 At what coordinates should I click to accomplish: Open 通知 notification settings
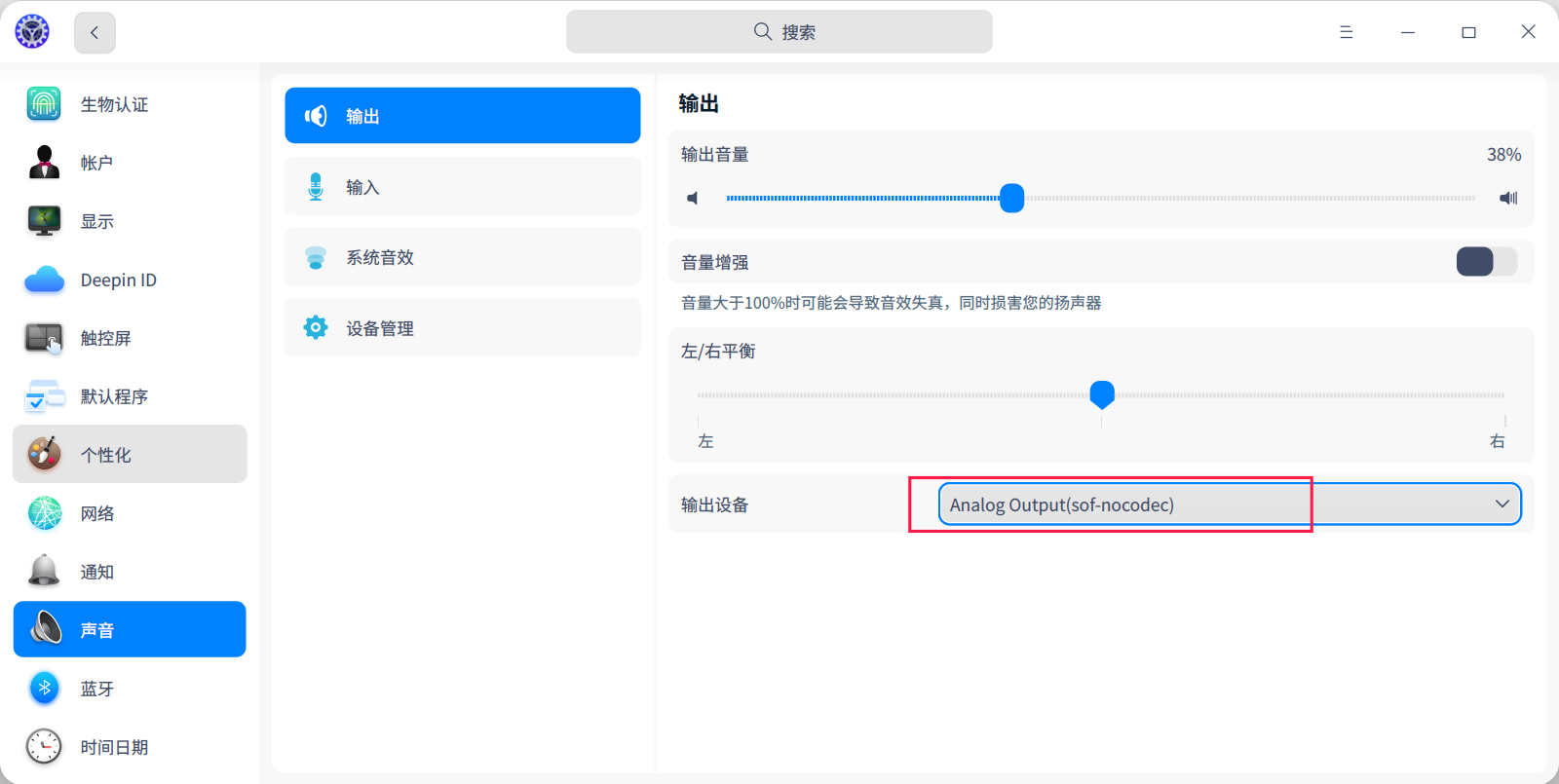(130, 572)
